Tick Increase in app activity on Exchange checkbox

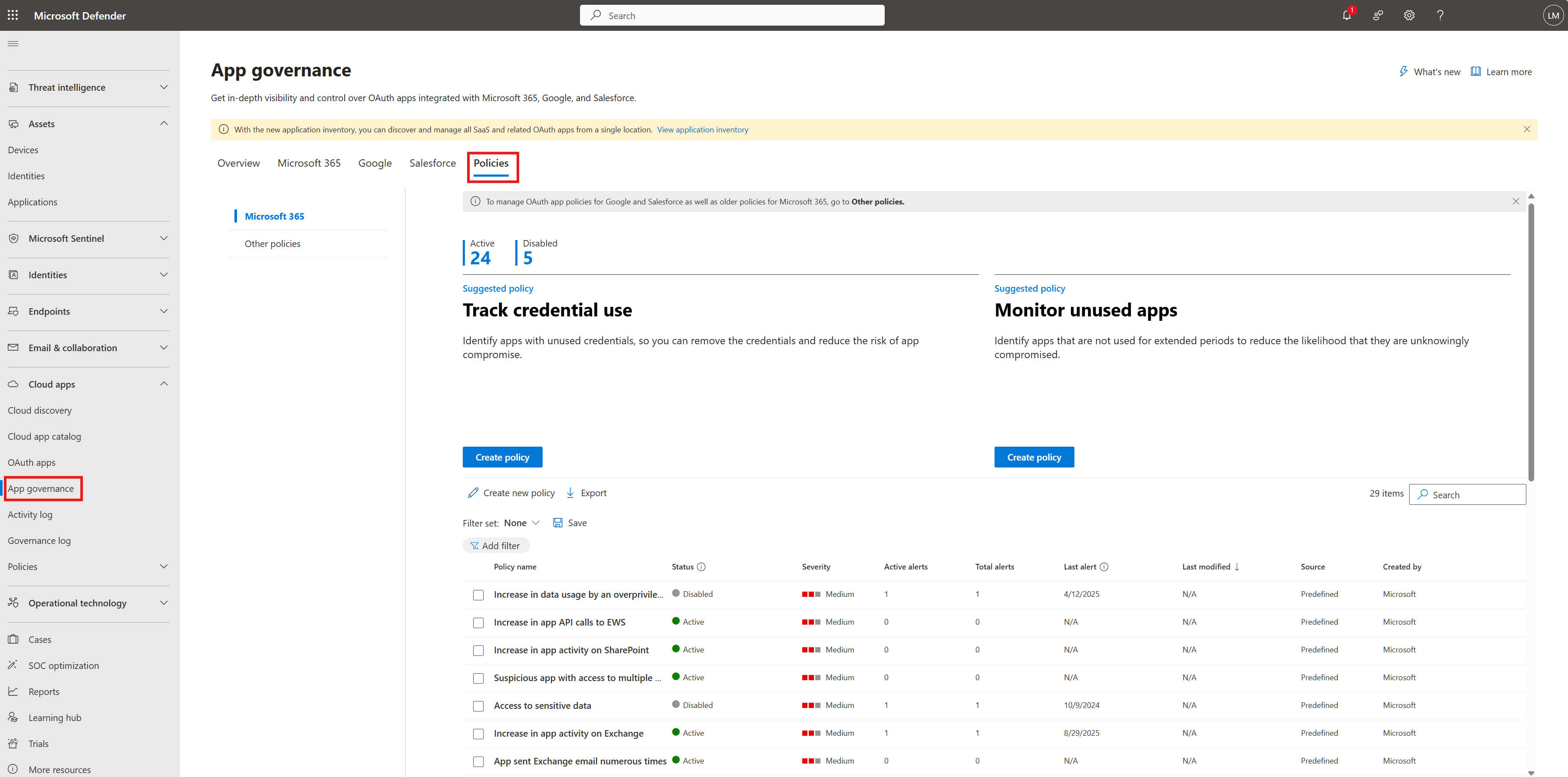pyautogui.click(x=478, y=734)
